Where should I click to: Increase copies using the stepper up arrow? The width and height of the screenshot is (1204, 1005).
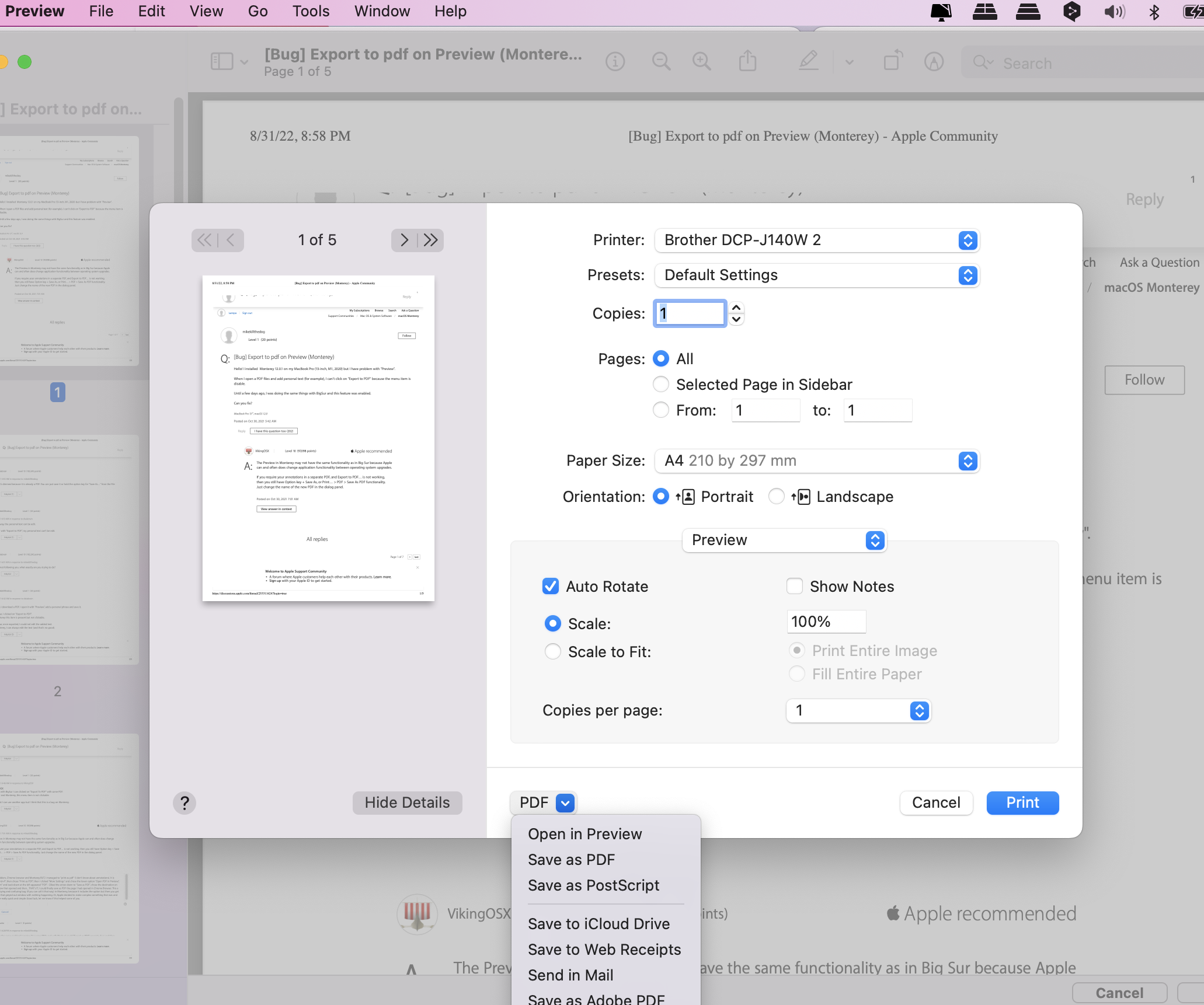736,308
